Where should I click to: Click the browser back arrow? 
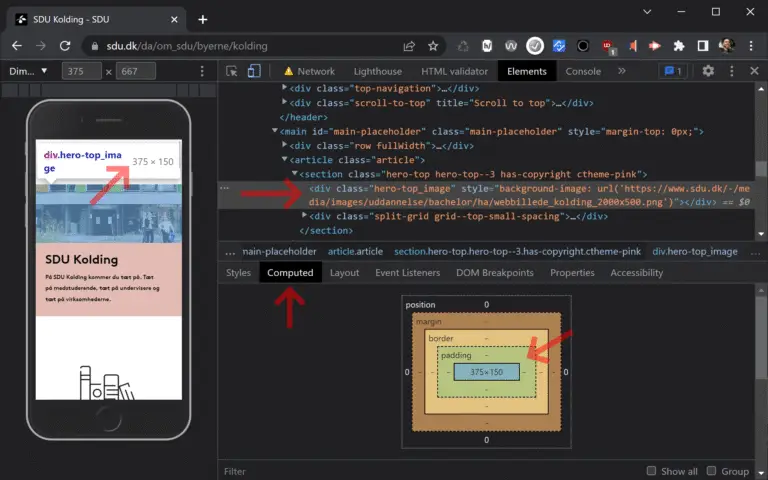(17, 46)
